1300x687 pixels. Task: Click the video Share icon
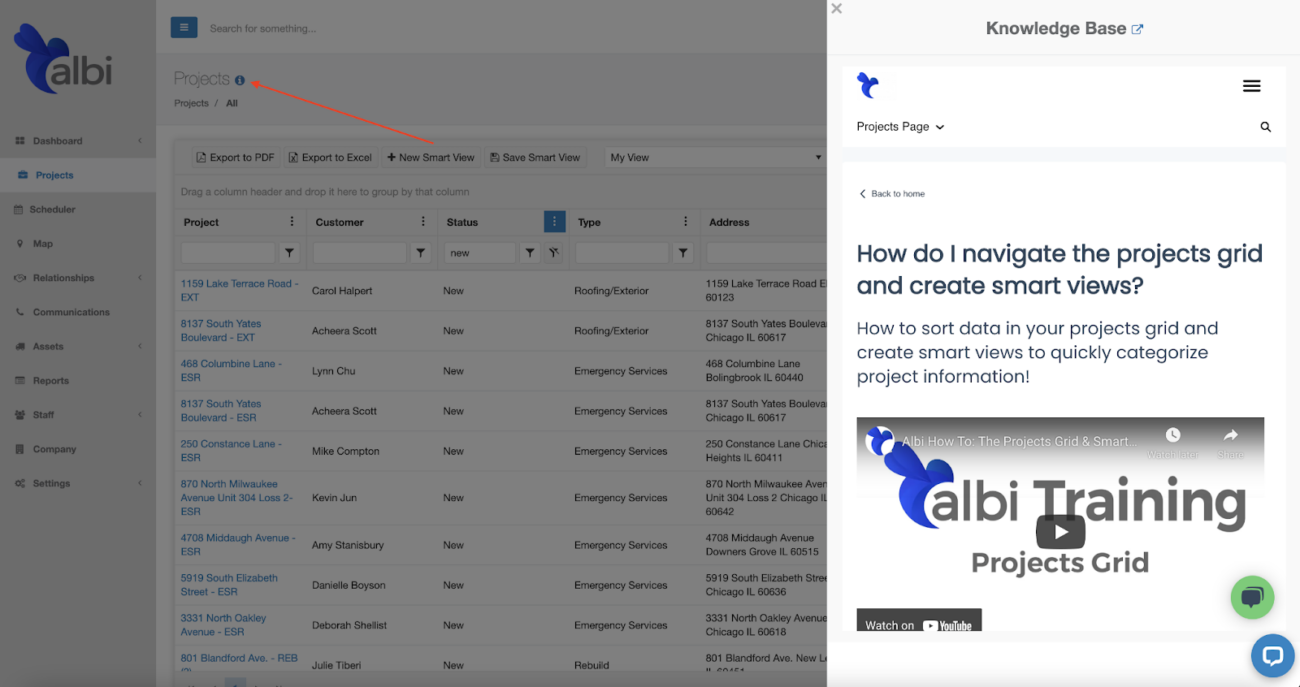(x=1231, y=436)
